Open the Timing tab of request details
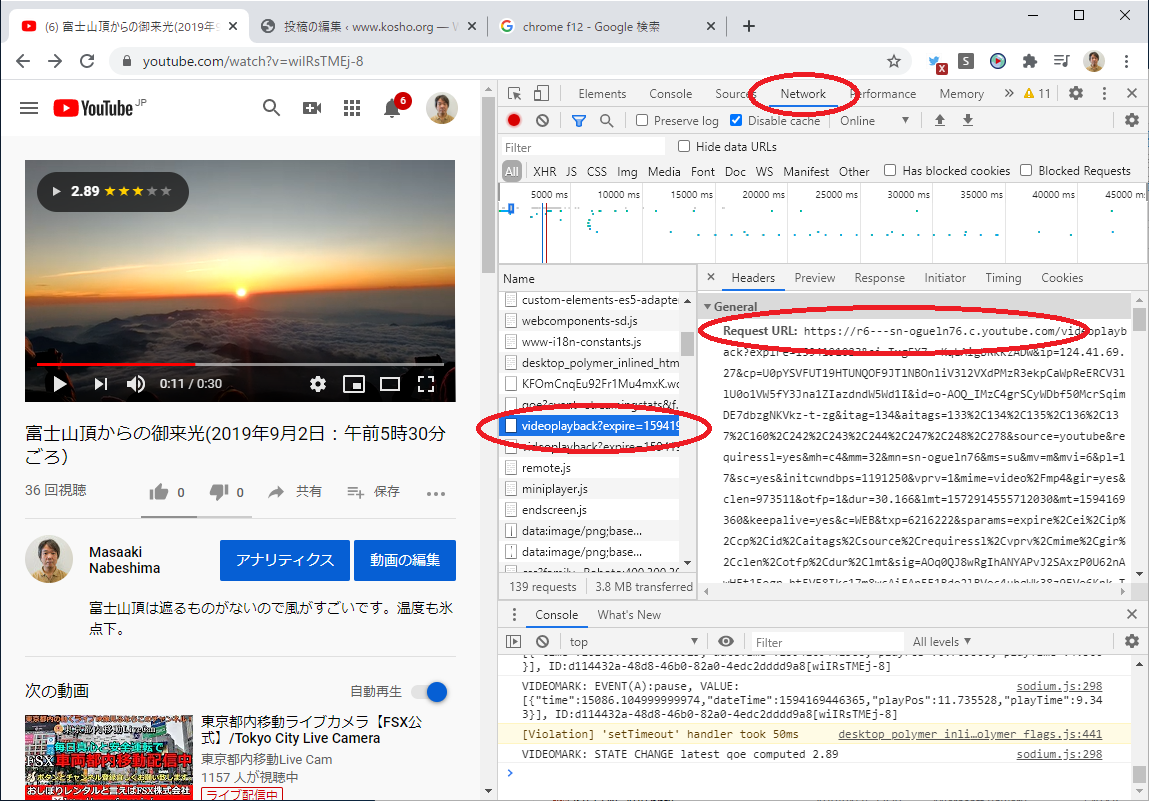 [x=1003, y=278]
